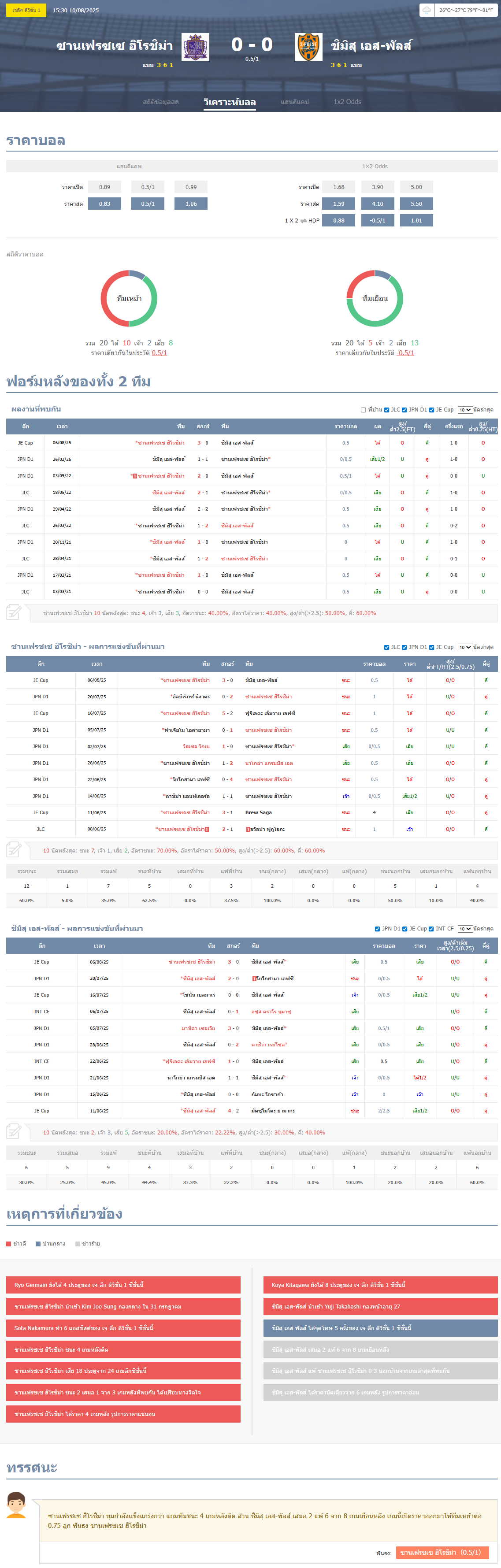Uncheck JE Cup filter in Hiroshima past results
Screen dimensions: 501x1568
pos(432,648)
